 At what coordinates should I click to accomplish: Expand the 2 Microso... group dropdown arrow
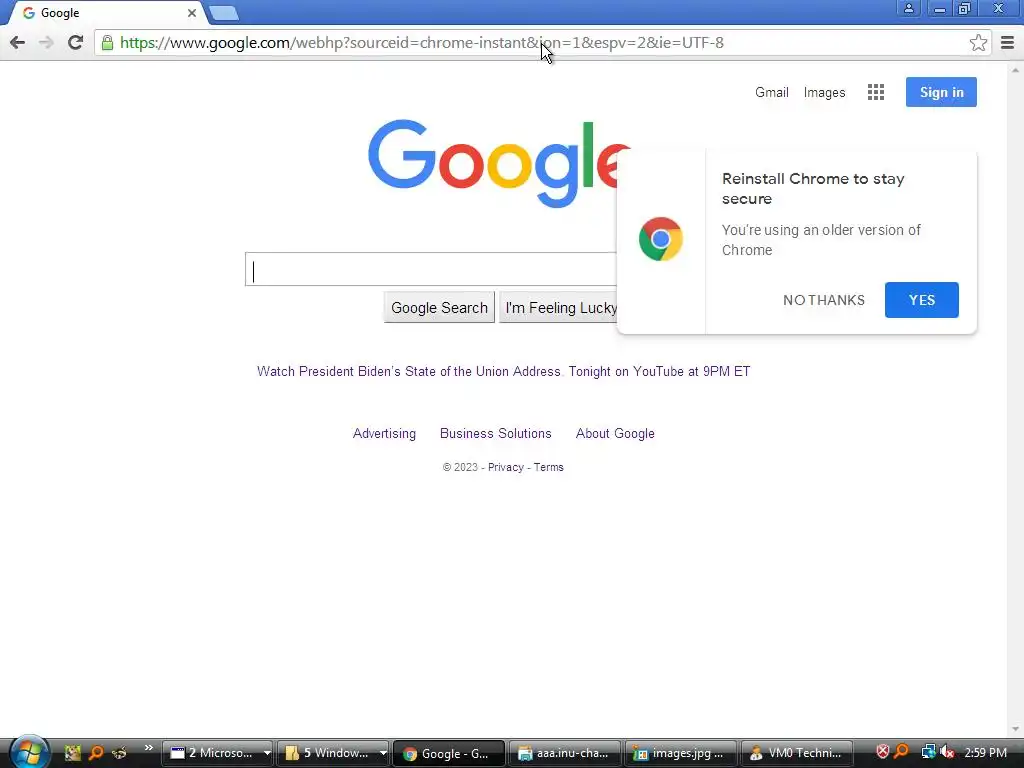pyautogui.click(x=267, y=754)
